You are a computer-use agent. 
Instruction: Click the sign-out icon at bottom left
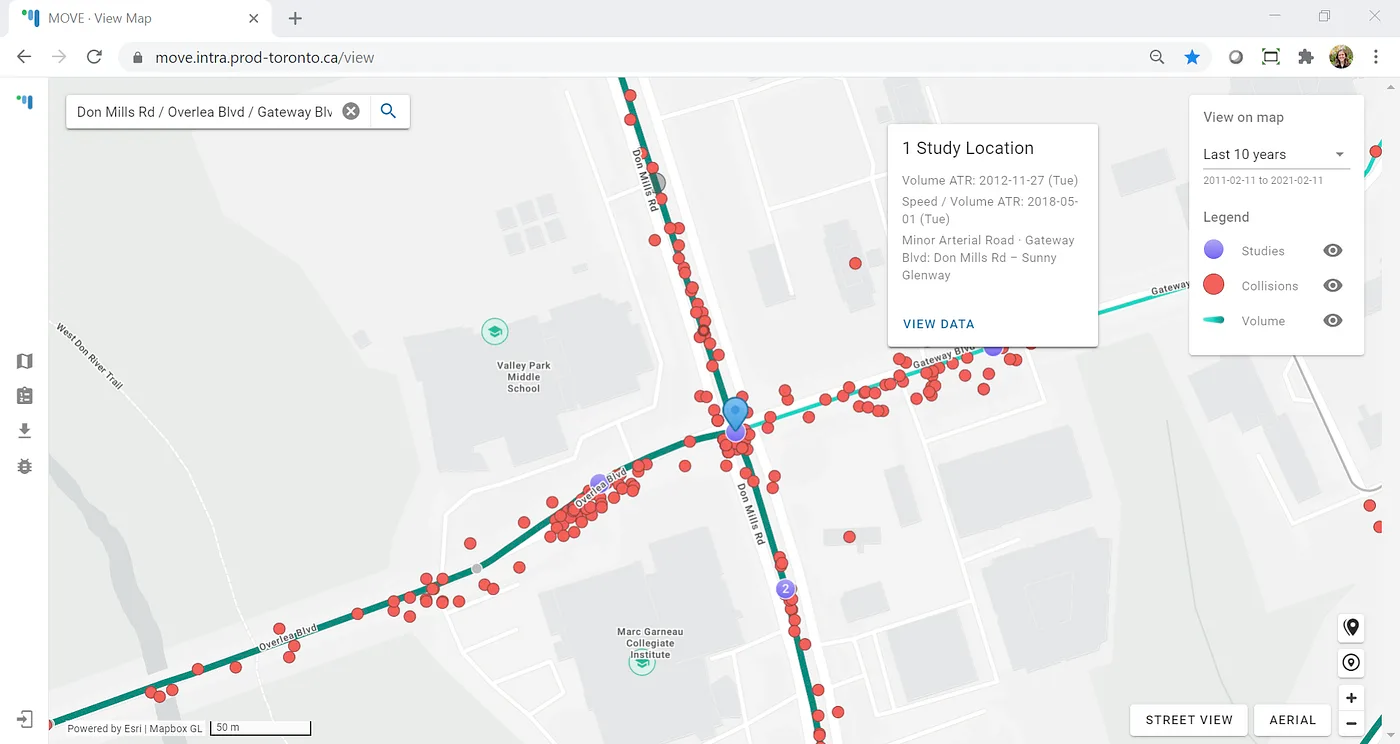pyautogui.click(x=25, y=719)
